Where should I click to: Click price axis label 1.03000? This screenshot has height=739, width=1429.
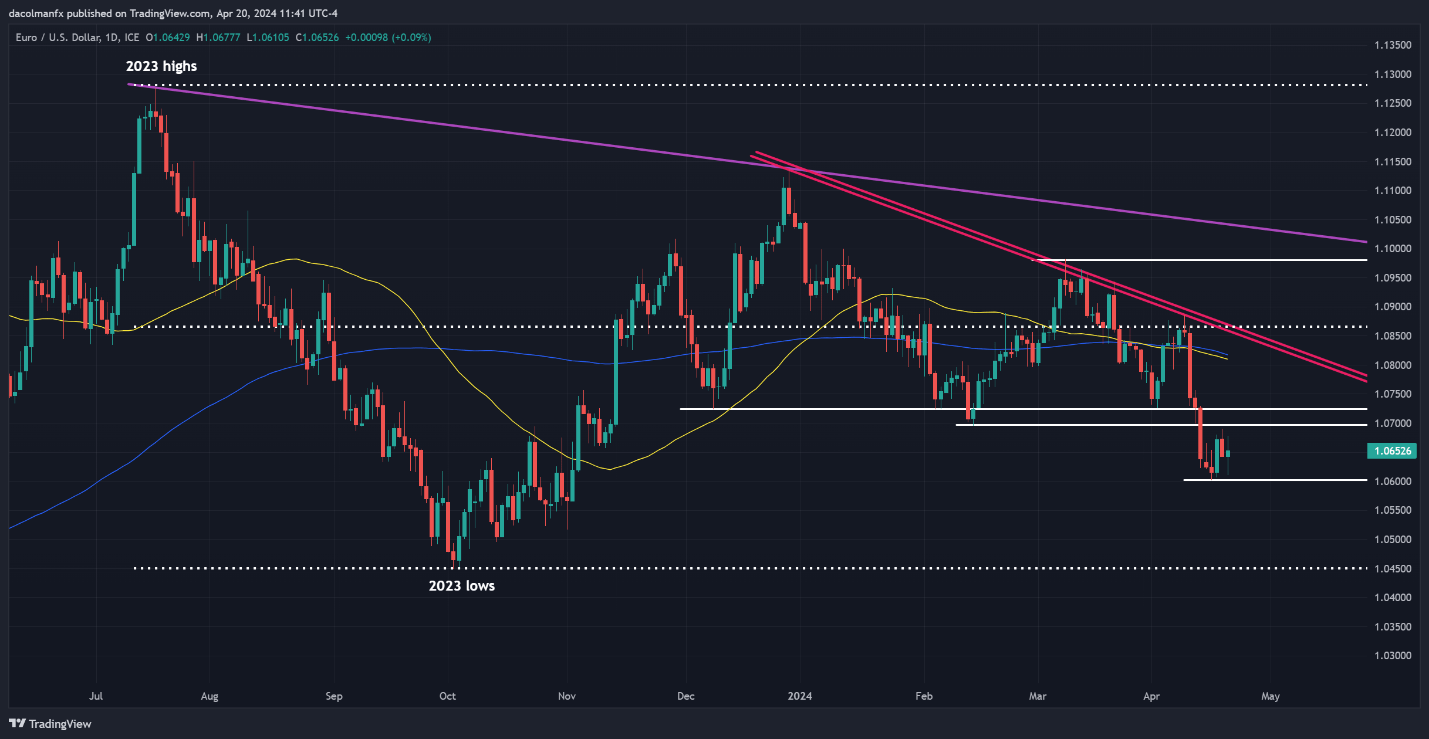(x=1393, y=656)
